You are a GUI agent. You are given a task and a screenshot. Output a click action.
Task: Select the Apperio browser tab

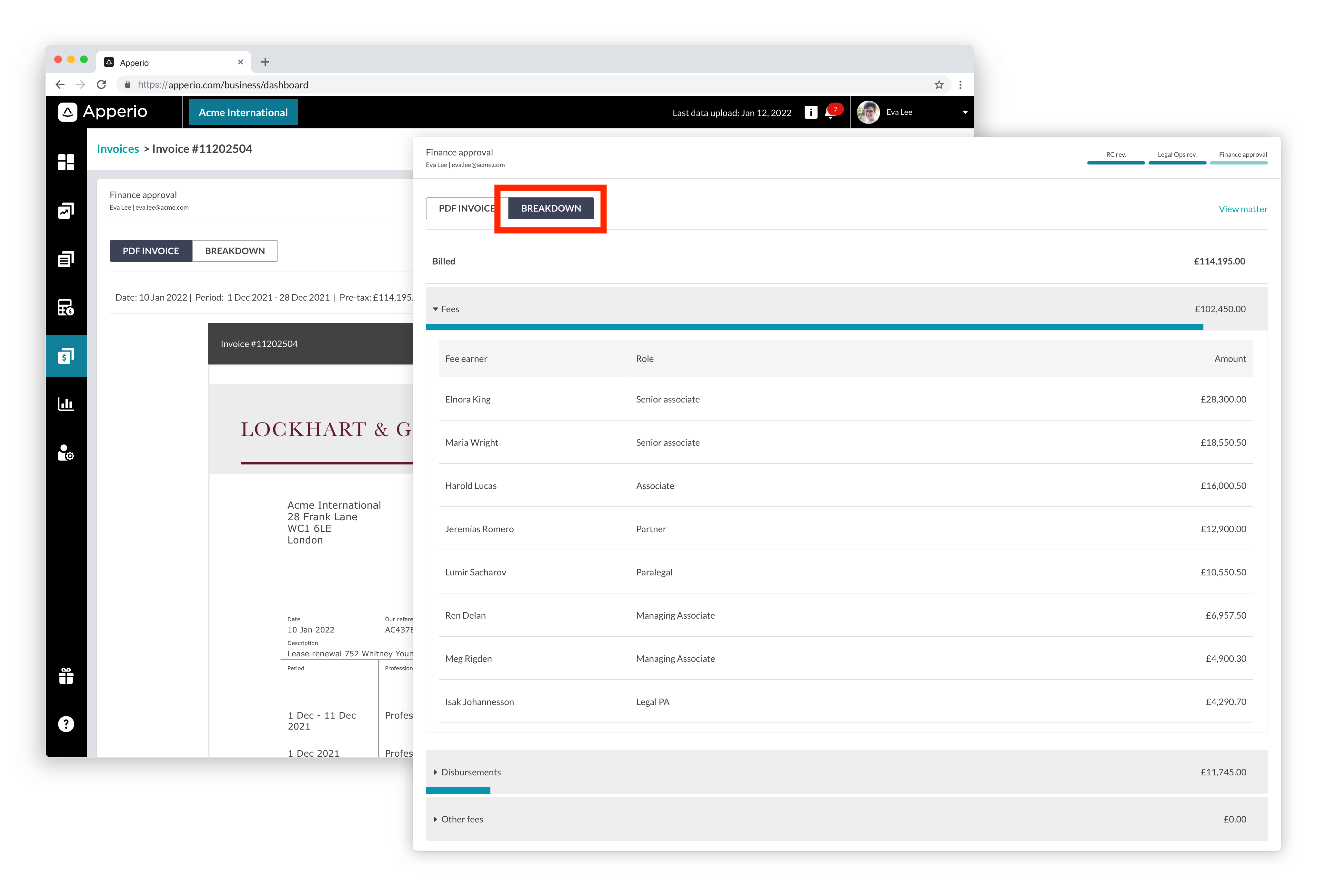(x=174, y=62)
